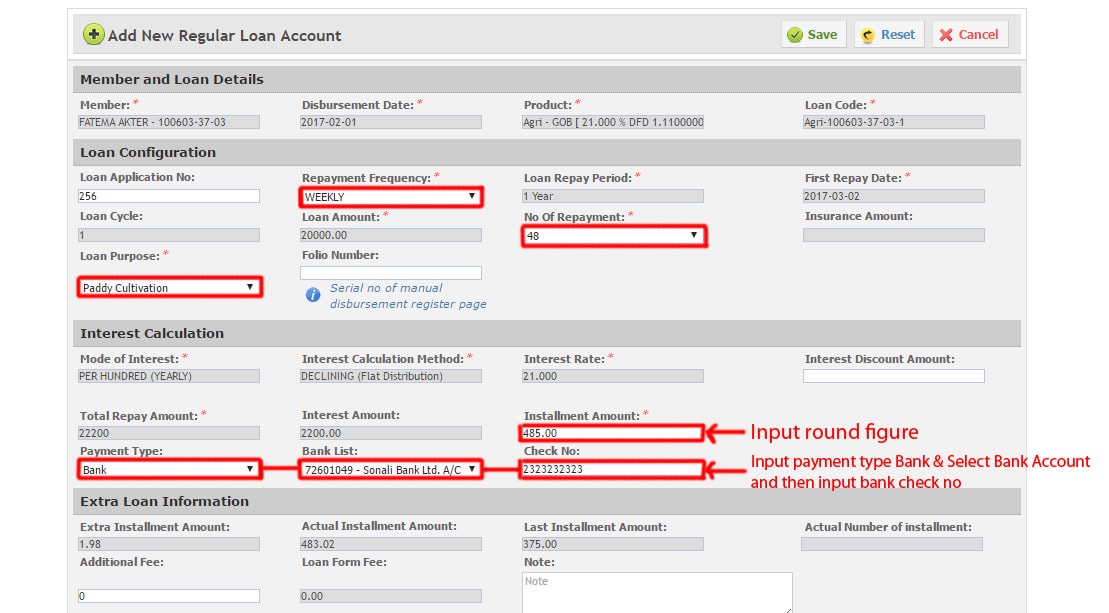Click the Loan Amount field
Image resolution: width=1109 pixels, height=613 pixels.
(x=391, y=235)
